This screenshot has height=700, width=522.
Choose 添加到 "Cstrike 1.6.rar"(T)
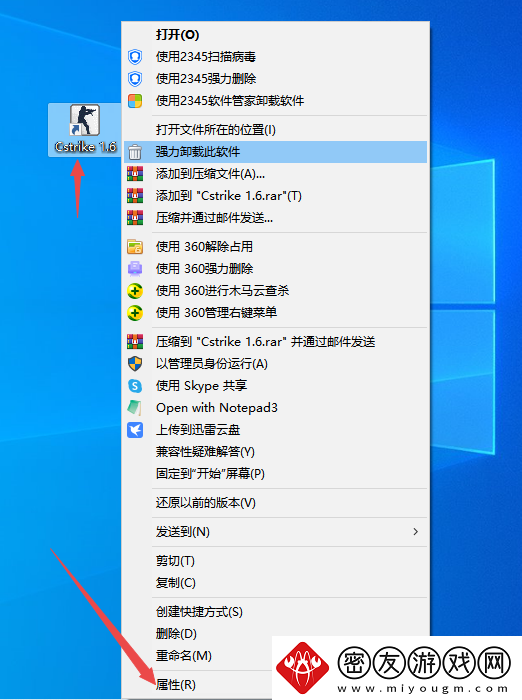tap(276, 196)
